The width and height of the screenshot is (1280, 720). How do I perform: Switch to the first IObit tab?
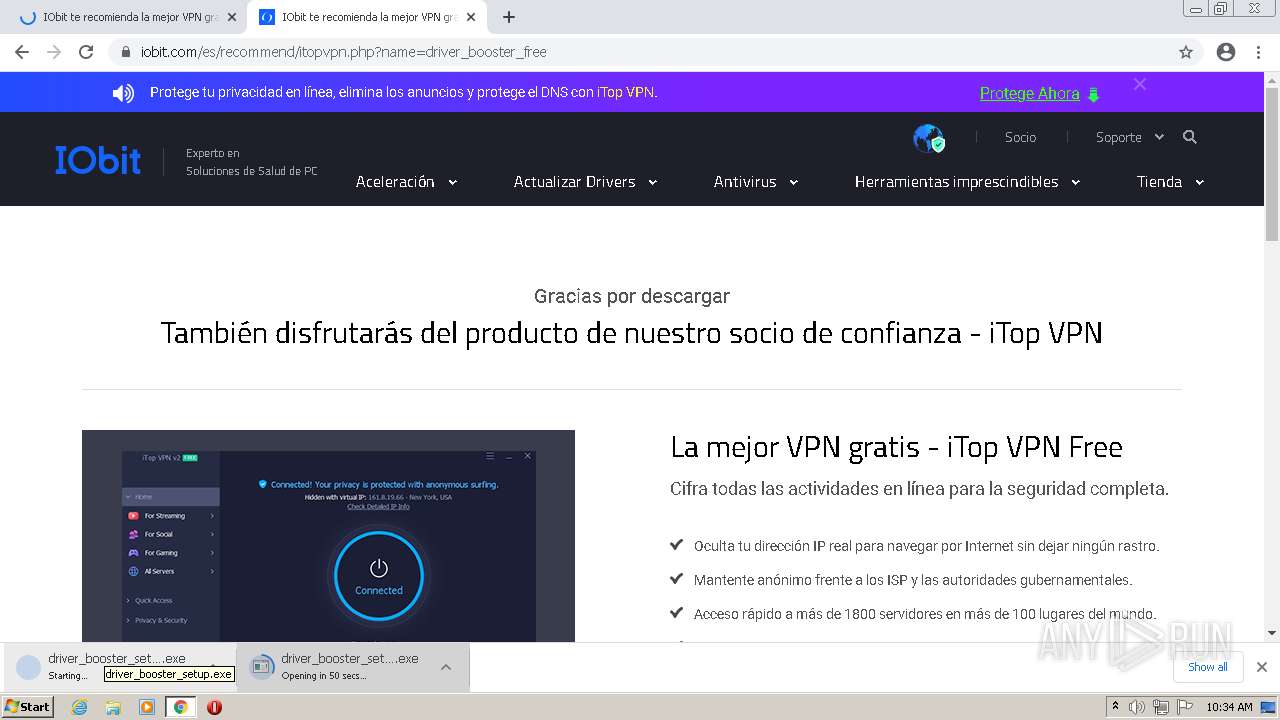pyautogui.click(x=127, y=17)
